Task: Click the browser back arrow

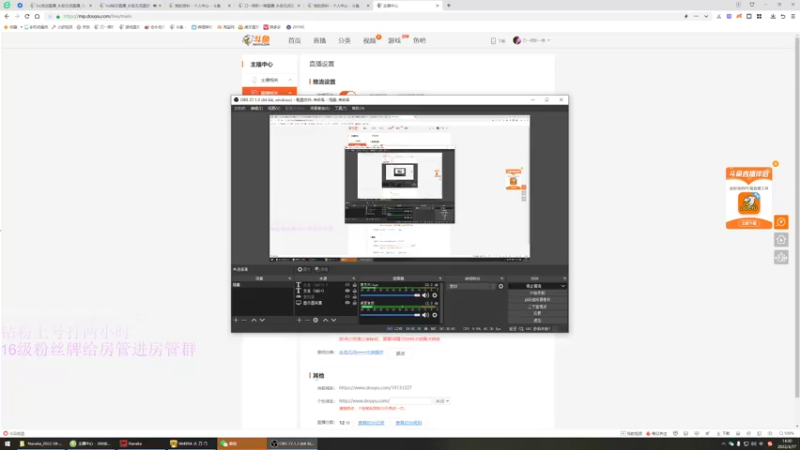Action: [x=7, y=16]
